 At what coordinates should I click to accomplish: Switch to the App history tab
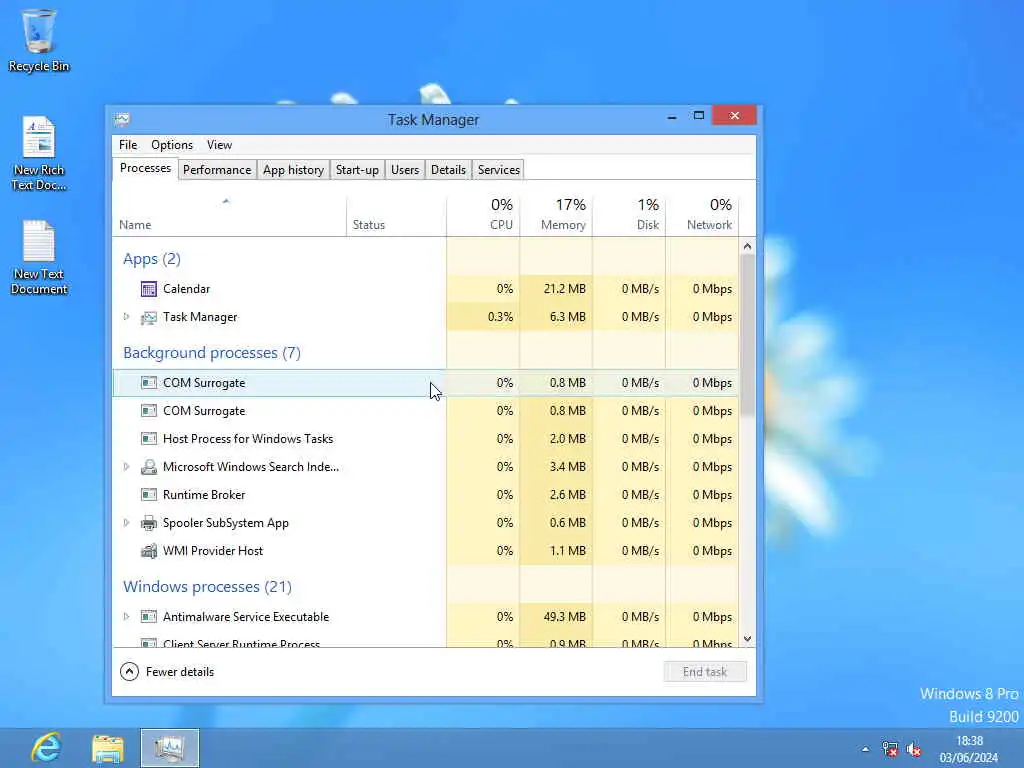coord(293,170)
